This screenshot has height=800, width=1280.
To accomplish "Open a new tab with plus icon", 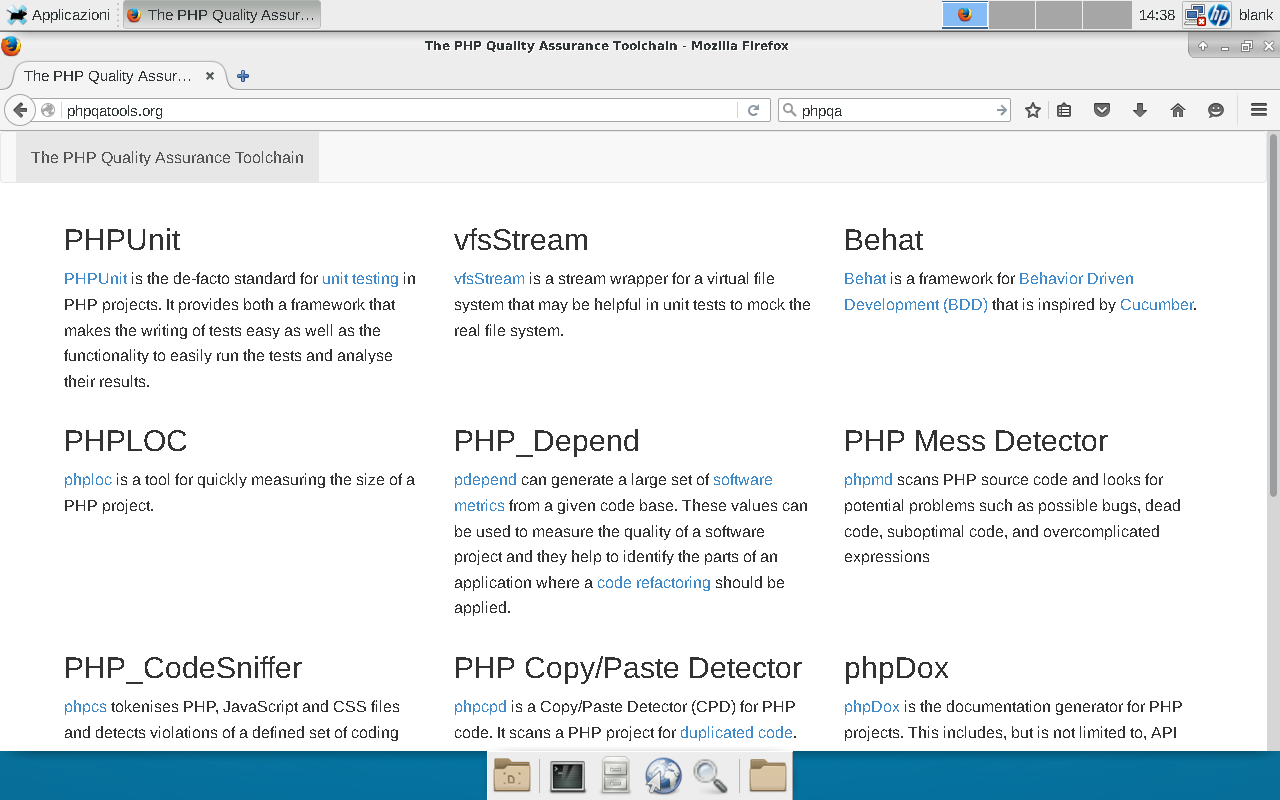I will [243, 76].
